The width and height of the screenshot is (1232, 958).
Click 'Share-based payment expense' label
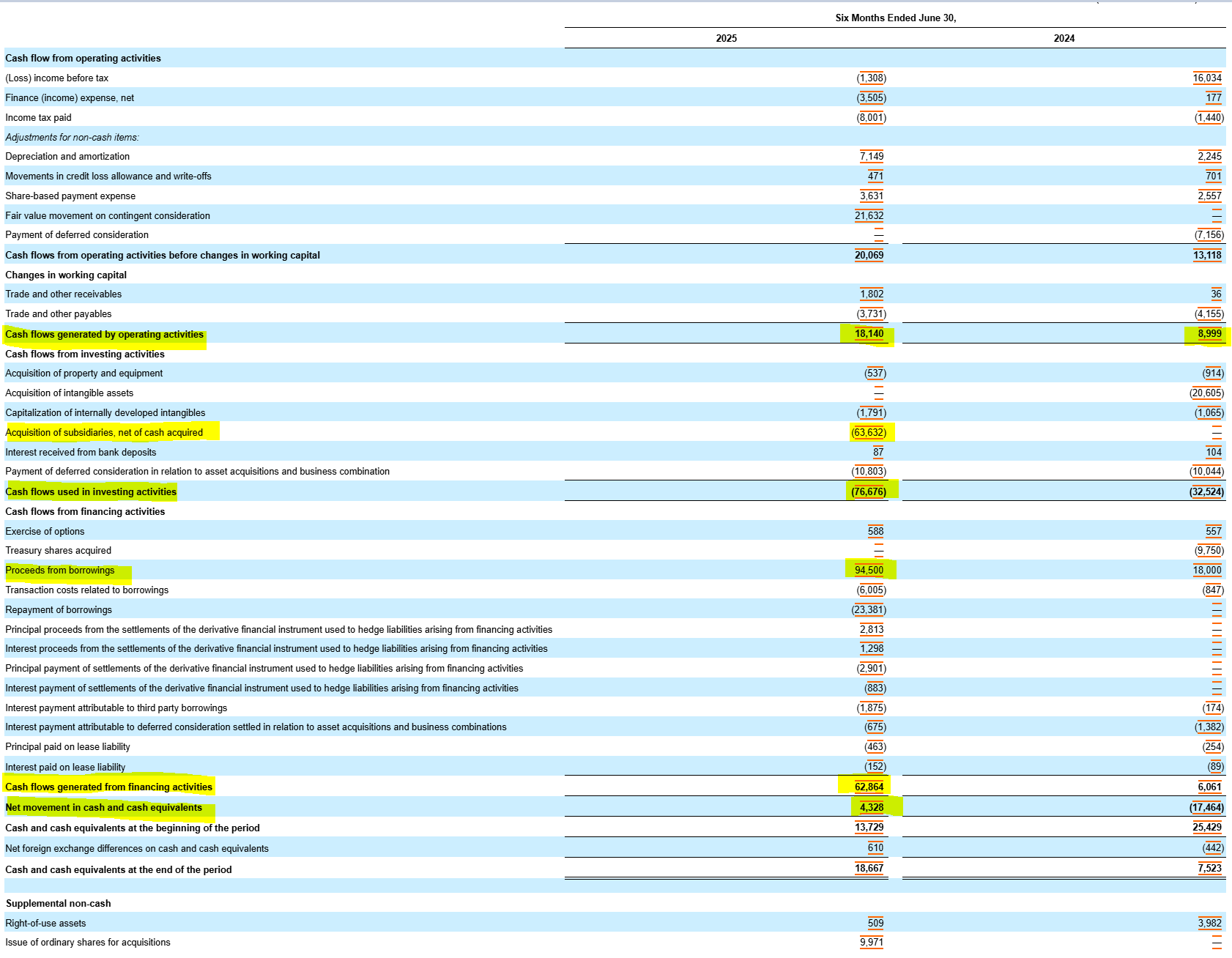tap(70, 196)
